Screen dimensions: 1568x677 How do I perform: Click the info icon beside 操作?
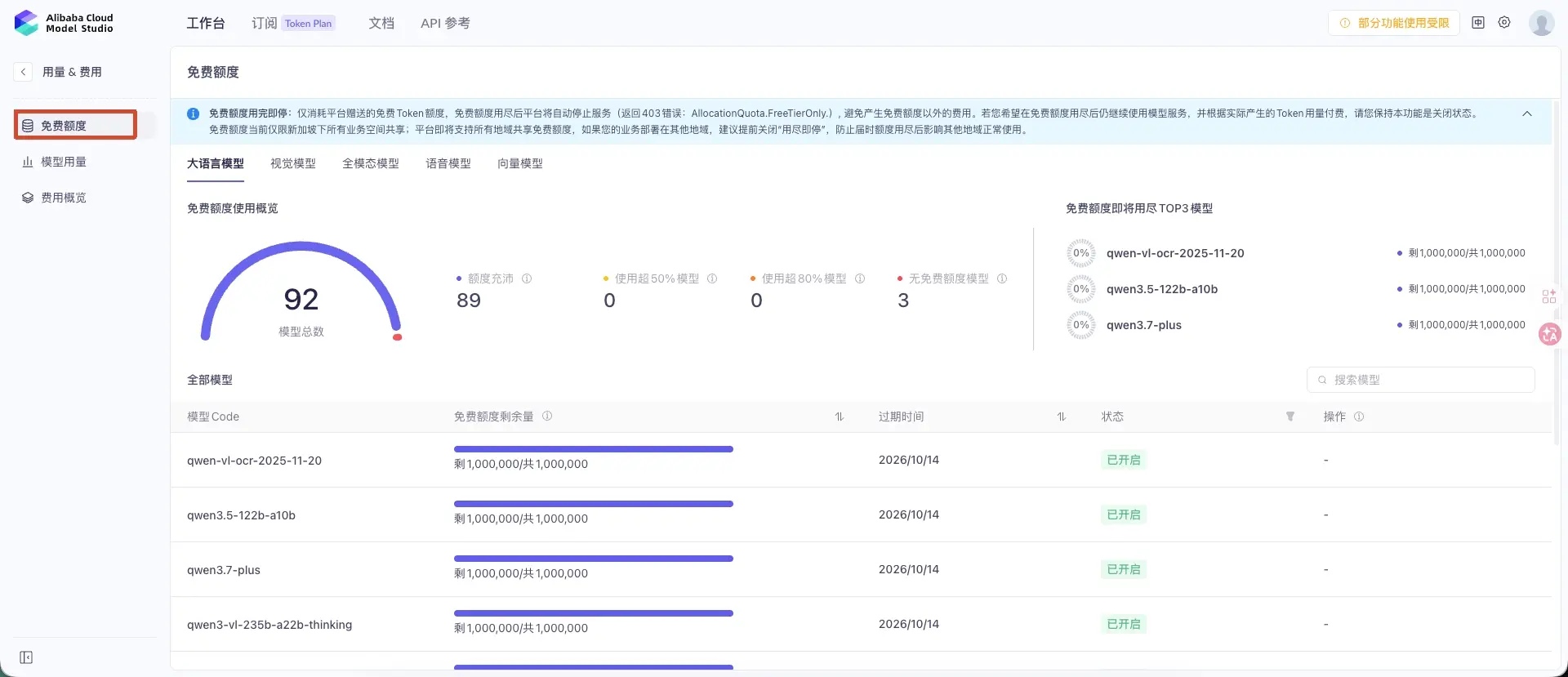(x=1359, y=416)
